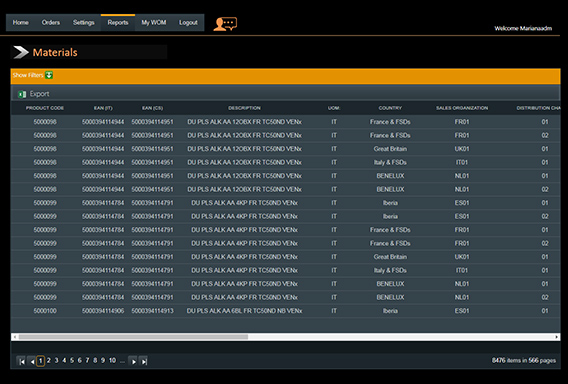Click EAN 5000394114906 cell
568x384 pixels.
click(x=103, y=311)
